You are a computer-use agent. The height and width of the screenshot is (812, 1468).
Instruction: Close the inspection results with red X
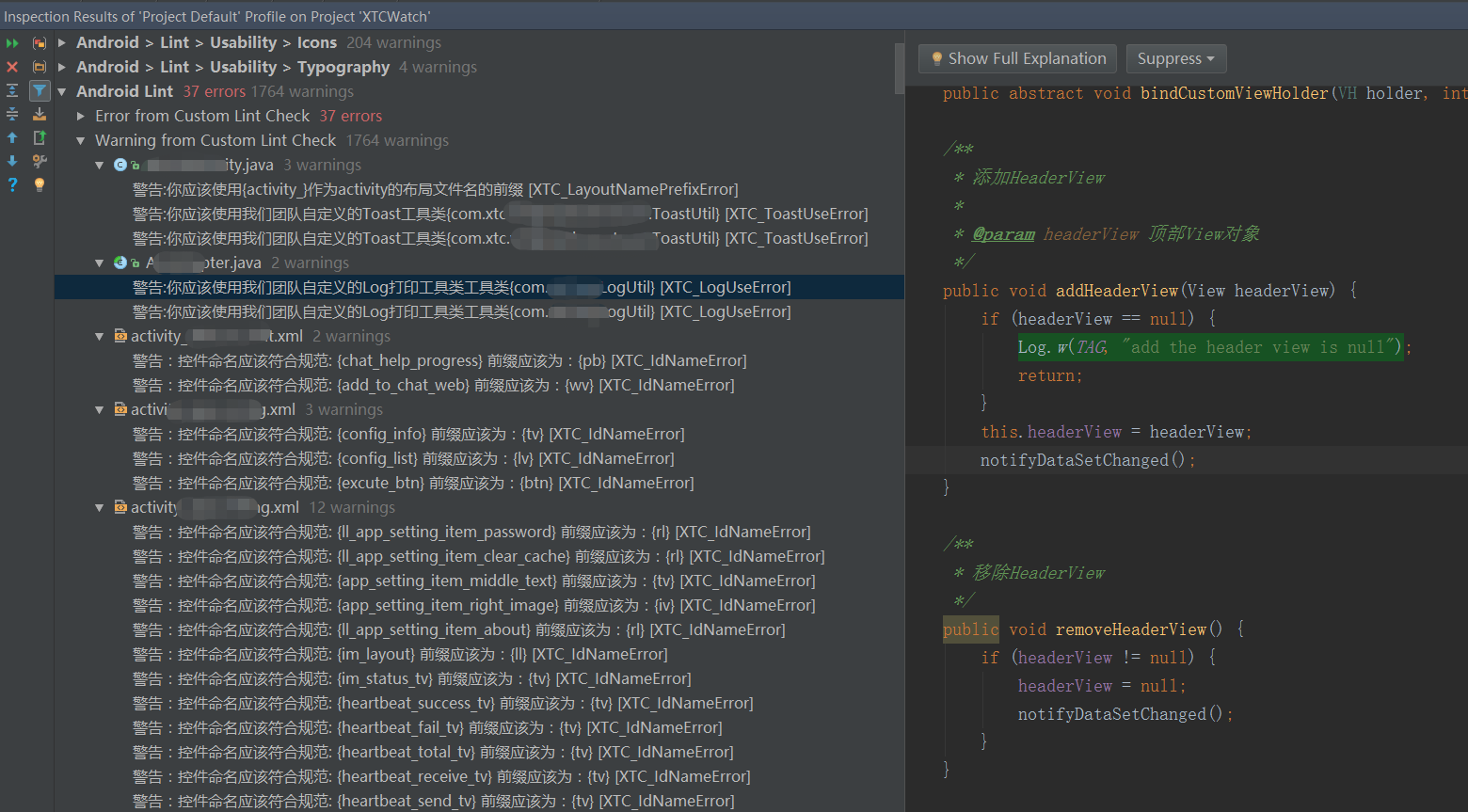[x=12, y=67]
